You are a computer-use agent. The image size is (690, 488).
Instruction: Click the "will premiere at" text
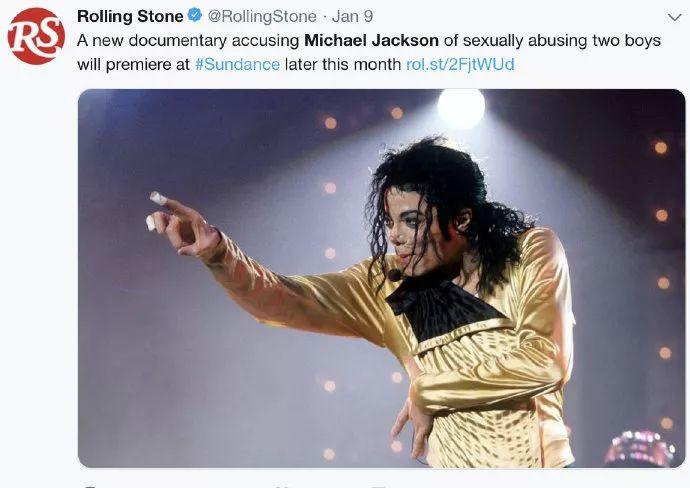point(133,64)
